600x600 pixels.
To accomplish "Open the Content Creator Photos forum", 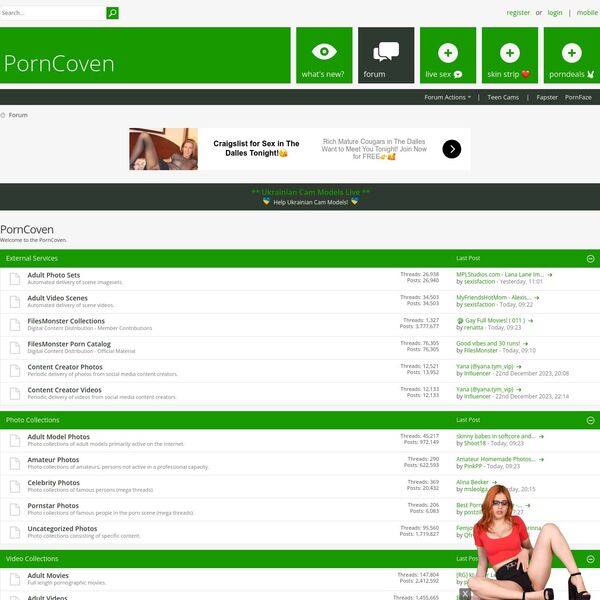I will pyautogui.click(x=65, y=367).
